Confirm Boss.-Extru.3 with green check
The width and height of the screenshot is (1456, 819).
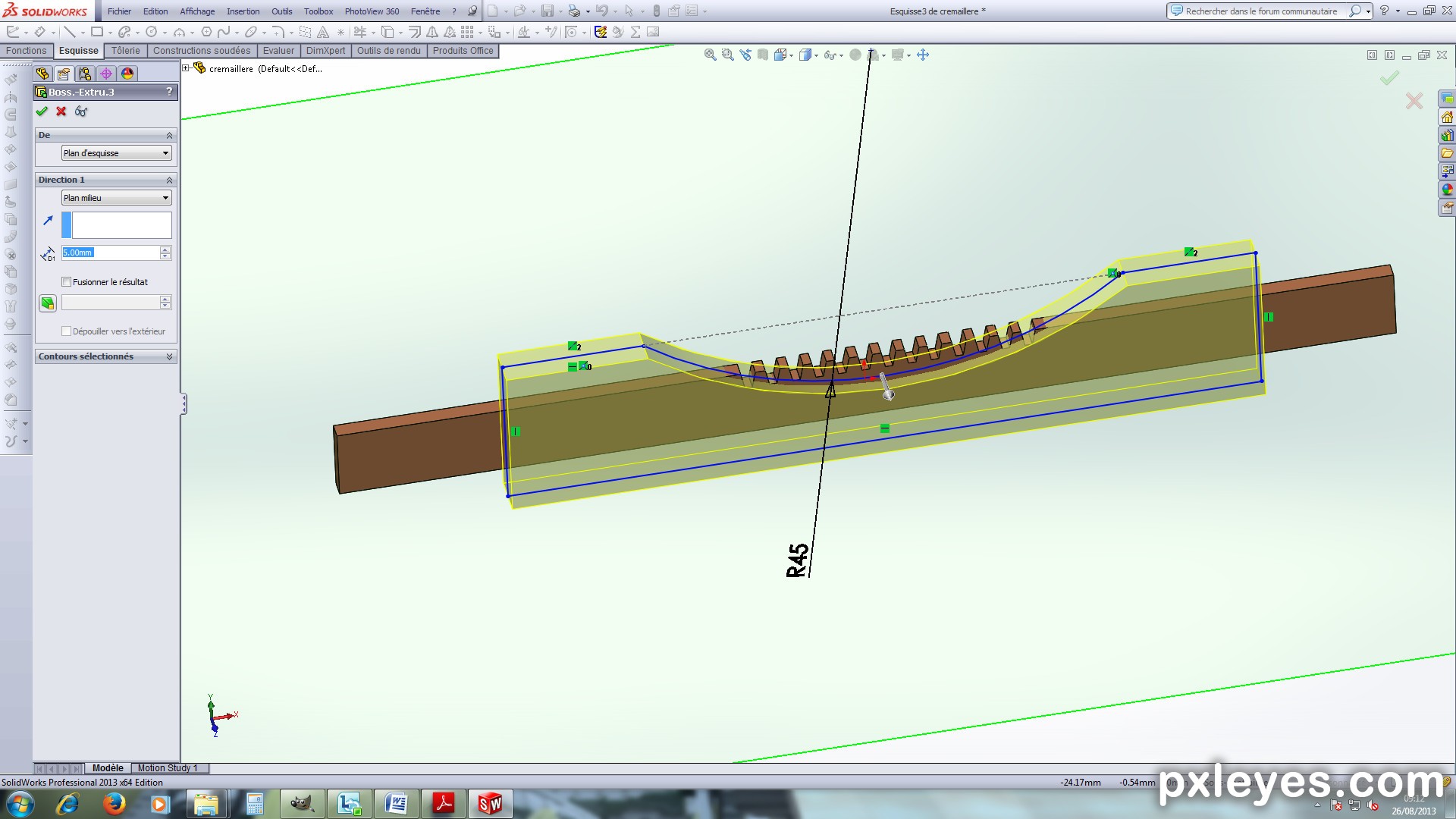pyautogui.click(x=42, y=111)
